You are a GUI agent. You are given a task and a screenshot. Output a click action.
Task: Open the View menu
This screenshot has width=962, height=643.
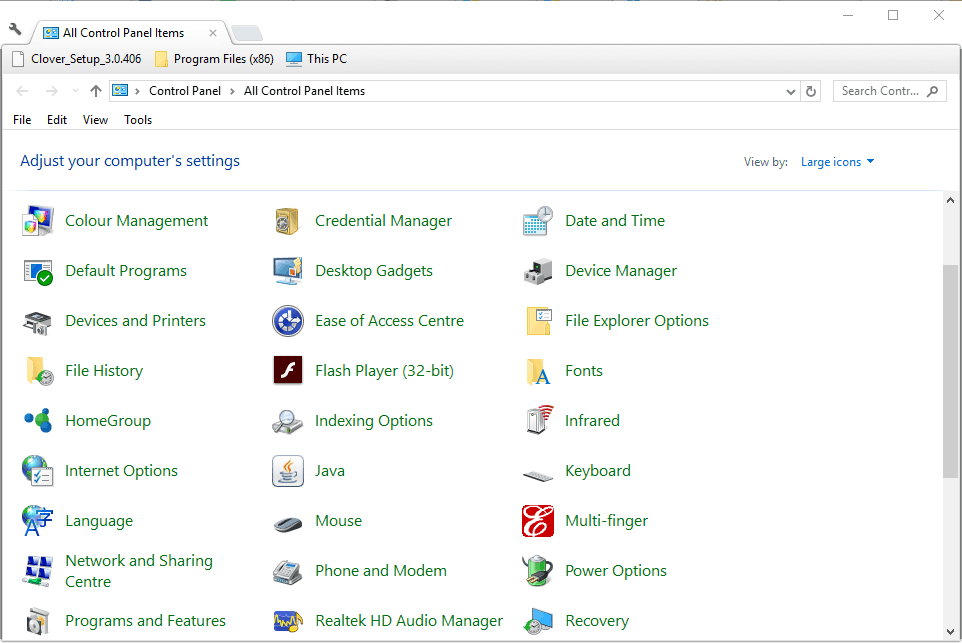tap(95, 120)
